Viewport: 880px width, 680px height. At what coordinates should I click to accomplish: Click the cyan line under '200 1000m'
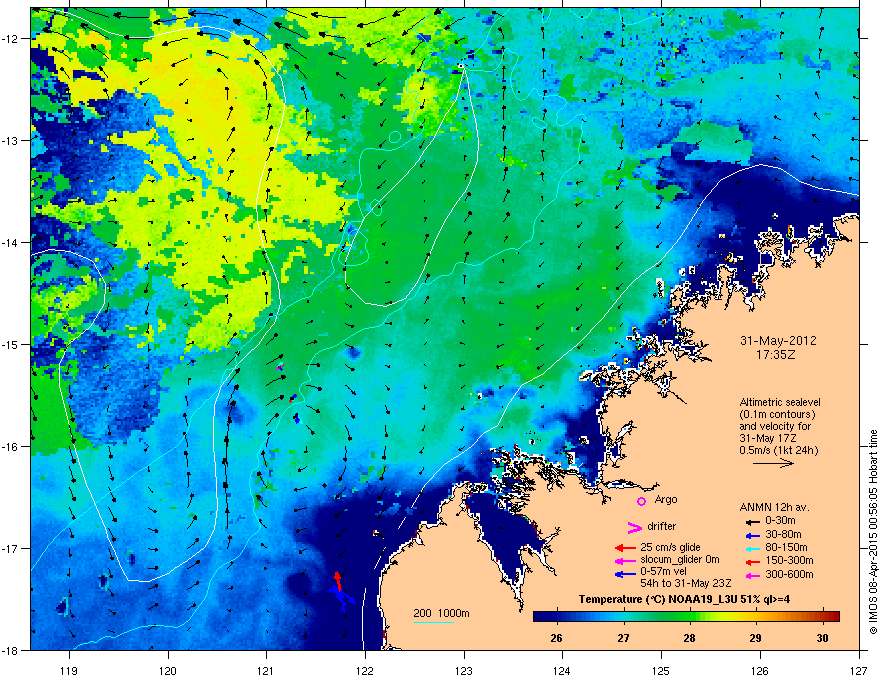click(x=433, y=623)
